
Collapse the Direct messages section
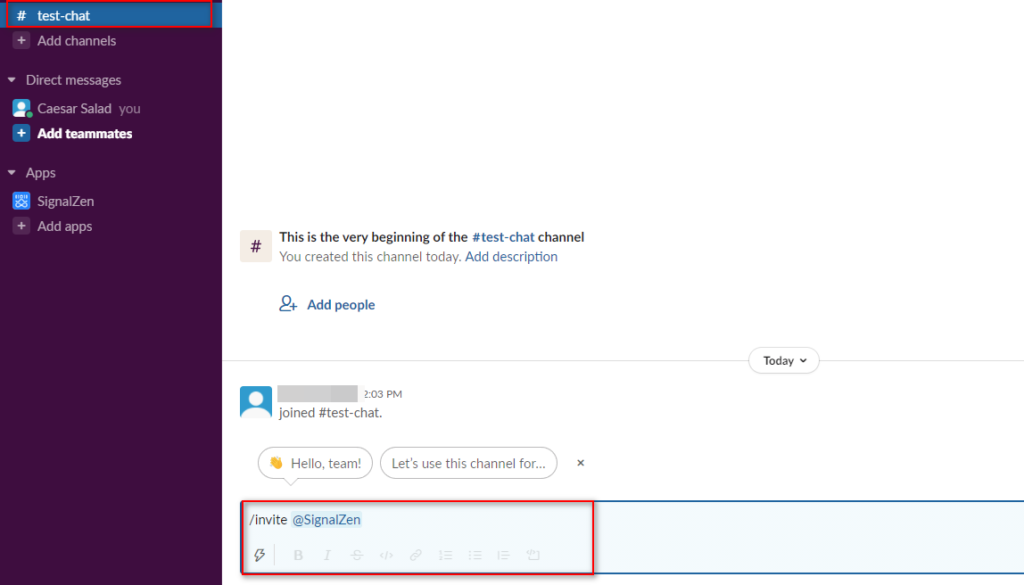pos(12,80)
